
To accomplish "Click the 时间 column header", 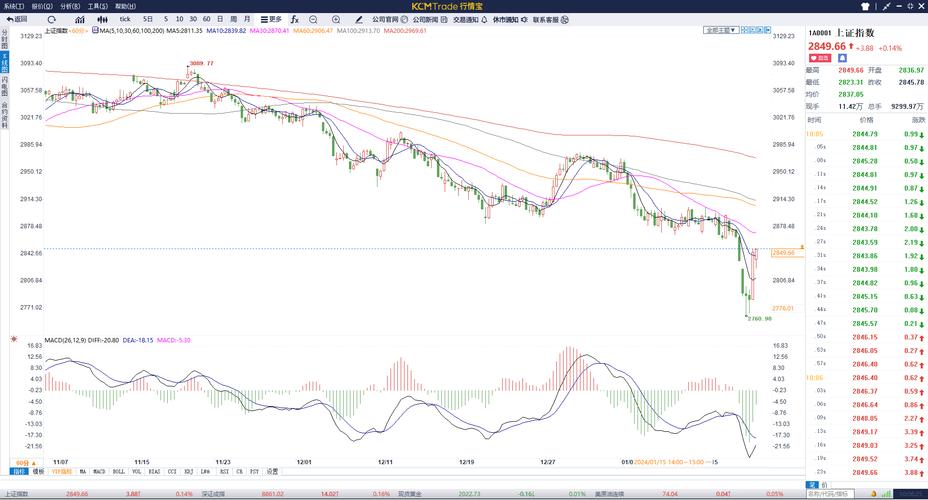I will pos(814,120).
